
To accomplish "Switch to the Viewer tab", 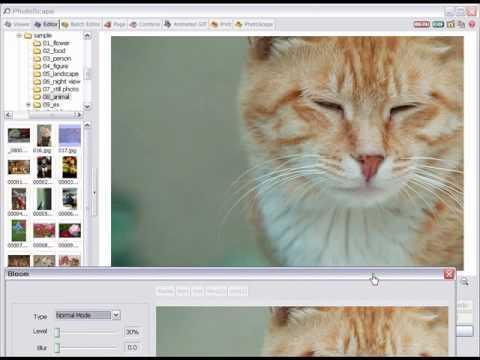I will (17, 24).
